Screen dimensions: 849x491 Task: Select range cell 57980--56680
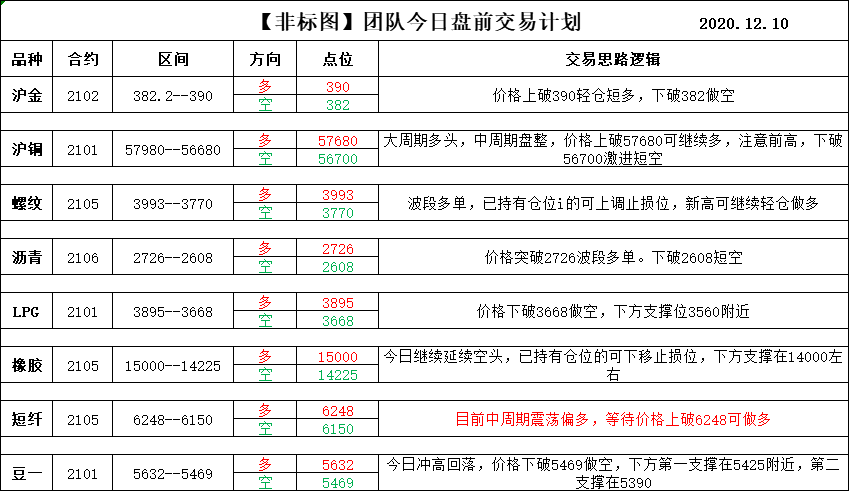(173, 149)
